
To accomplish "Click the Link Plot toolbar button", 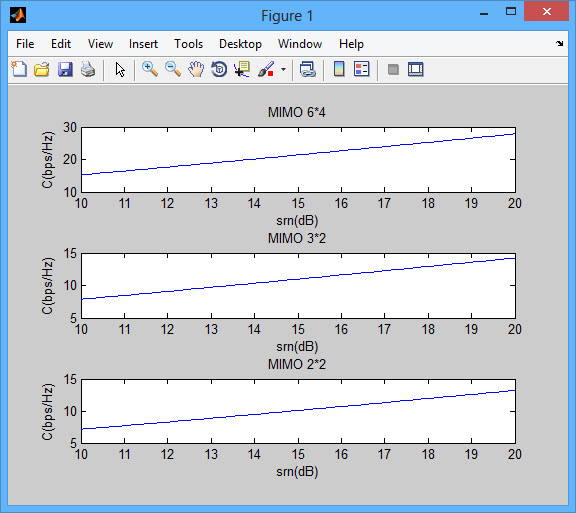I will 307,69.
